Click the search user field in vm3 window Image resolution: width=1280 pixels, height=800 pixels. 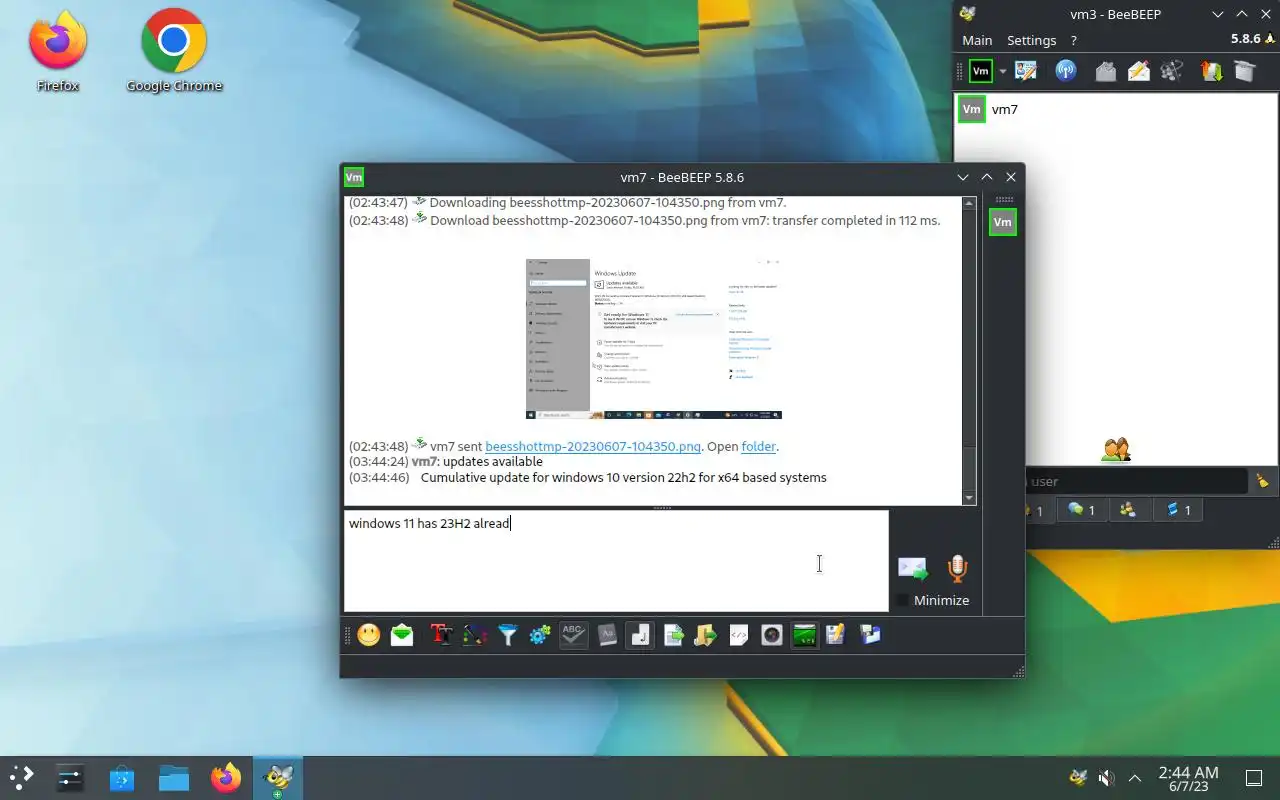(1137, 481)
